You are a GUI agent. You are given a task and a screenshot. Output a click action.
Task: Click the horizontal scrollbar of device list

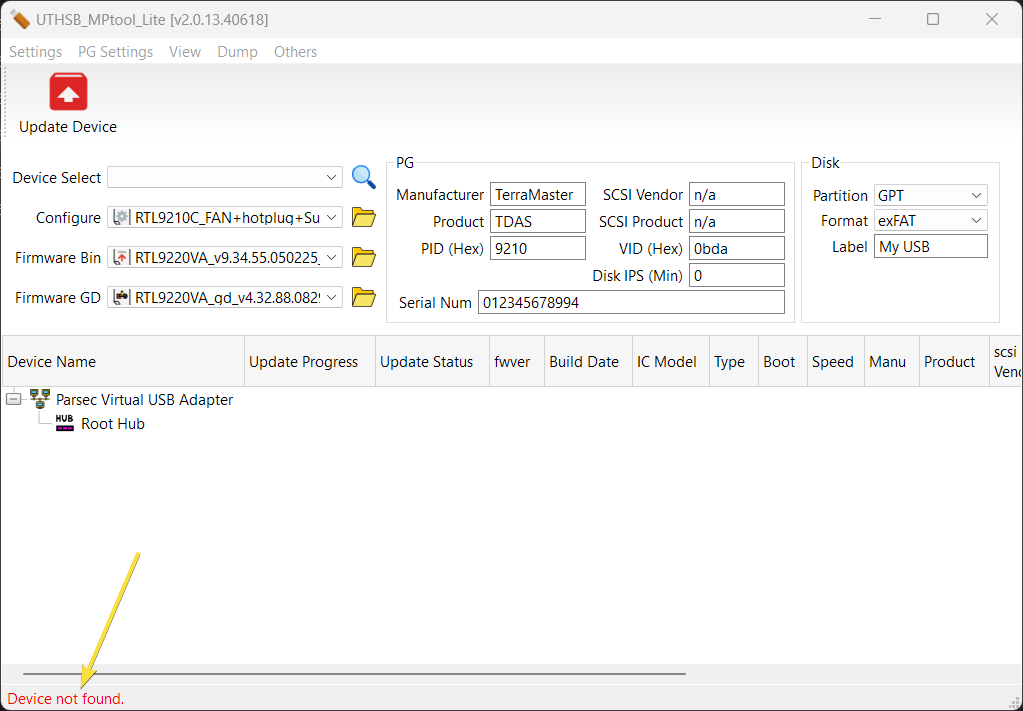(354, 673)
